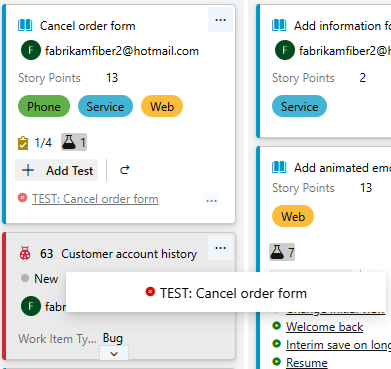
Task: Edit Story Points value 2 on the Add information card
Action: (x=363, y=78)
